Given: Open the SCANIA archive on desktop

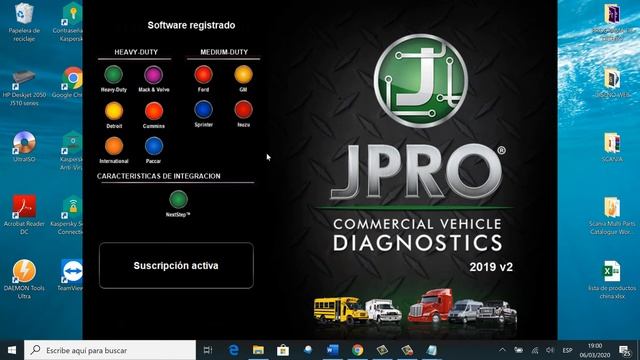Looking at the screenshot, I should pyautogui.click(x=612, y=147).
